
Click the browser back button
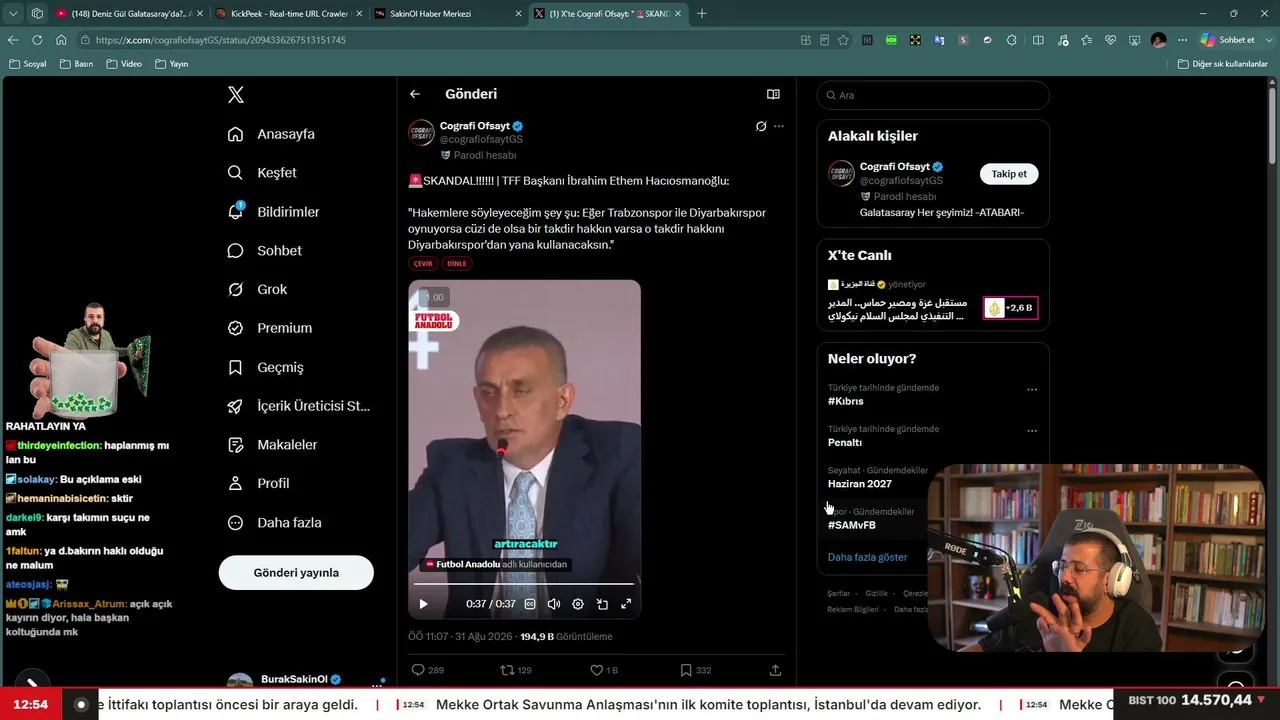[13, 40]
